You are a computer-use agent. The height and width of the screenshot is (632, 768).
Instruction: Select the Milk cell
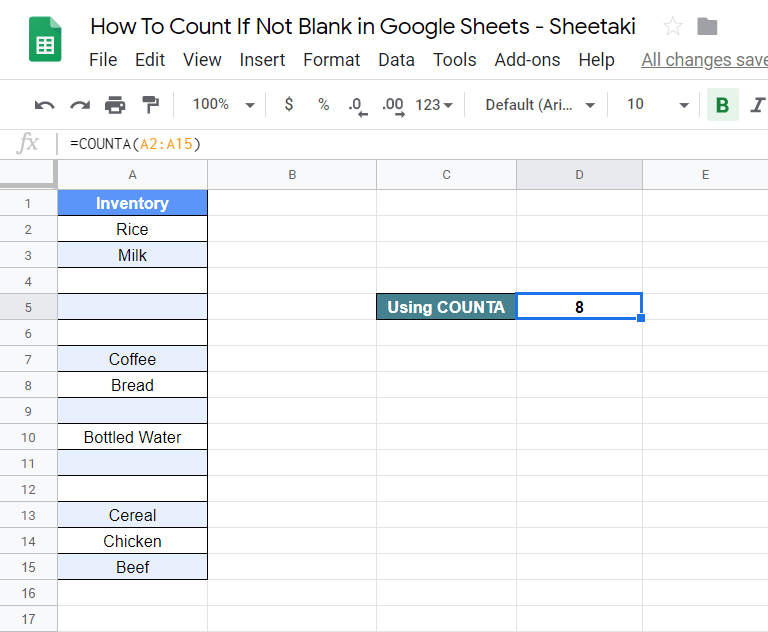tap(132, 255)
